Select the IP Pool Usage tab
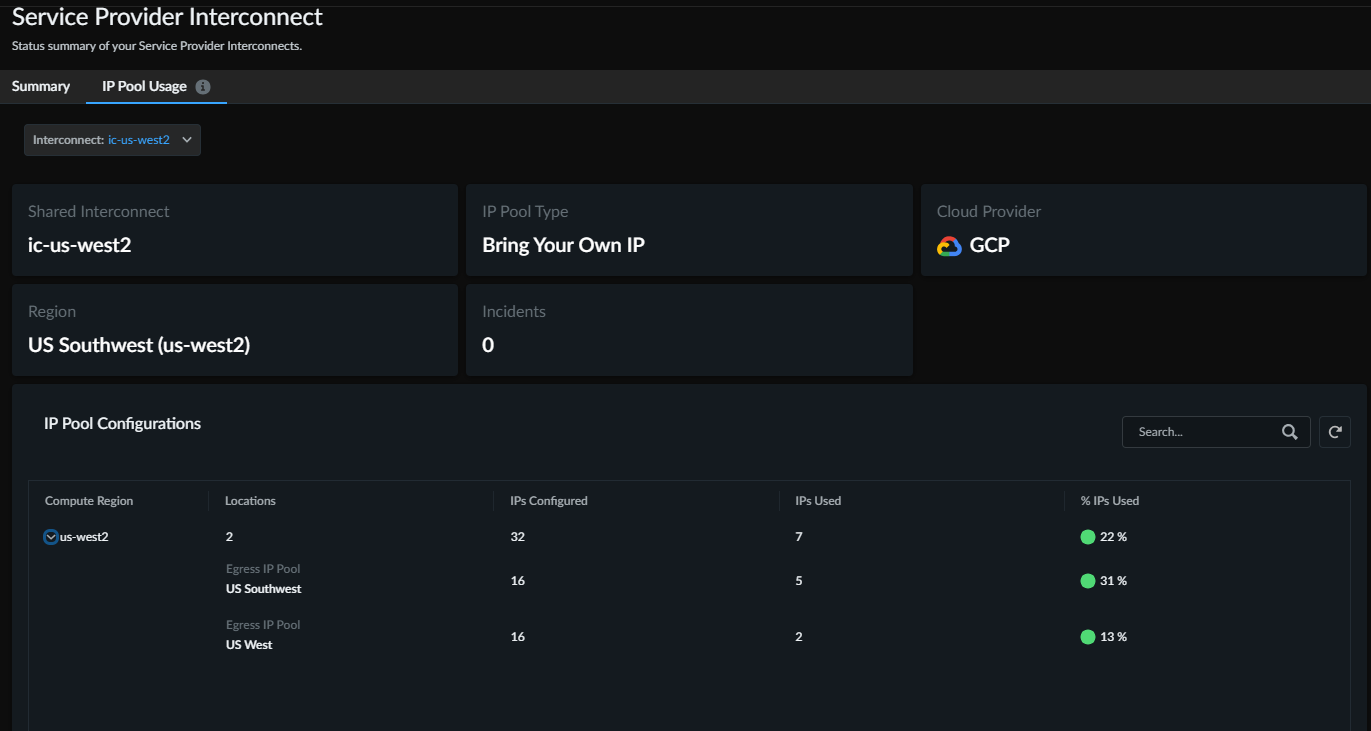The image size is (1371, 731). [x=144, y=87]
